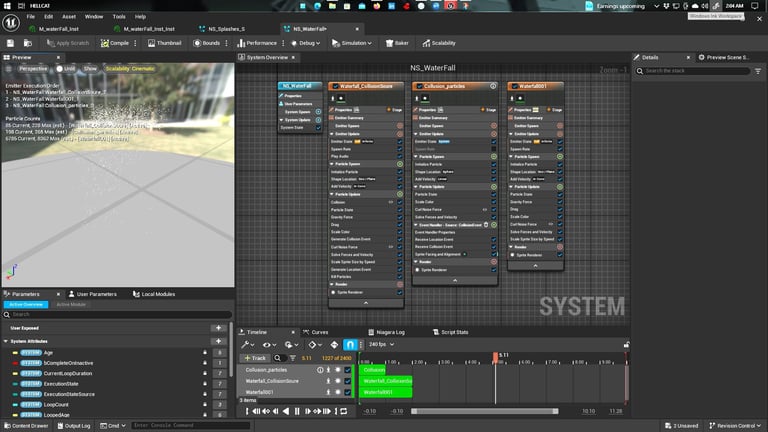
Task: Click the Perspective viewport button
Action: tap(33, 69)
